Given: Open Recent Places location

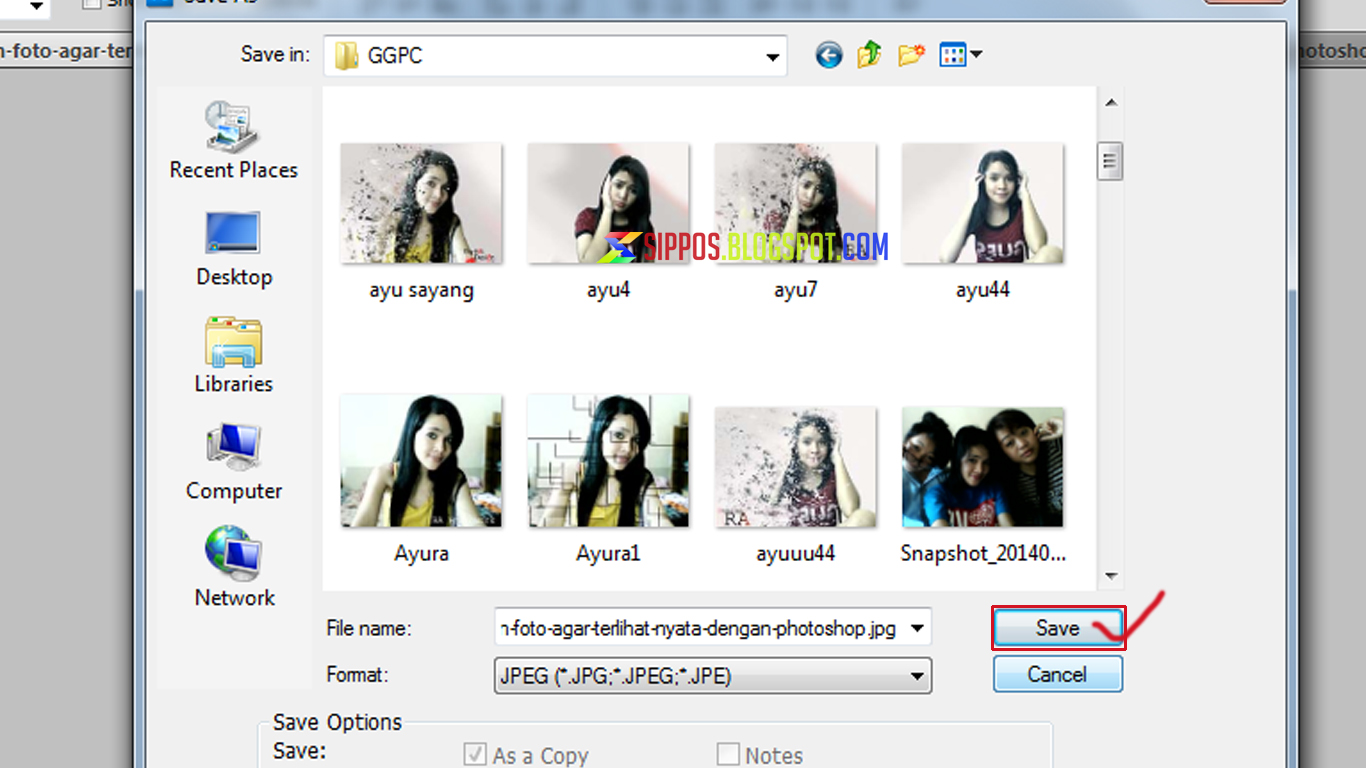Looking at the screenshot, I should [233, 140].
